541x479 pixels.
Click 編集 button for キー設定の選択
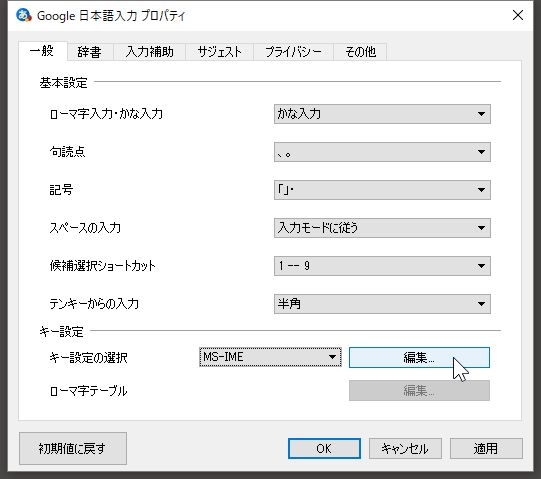(419, 358)
